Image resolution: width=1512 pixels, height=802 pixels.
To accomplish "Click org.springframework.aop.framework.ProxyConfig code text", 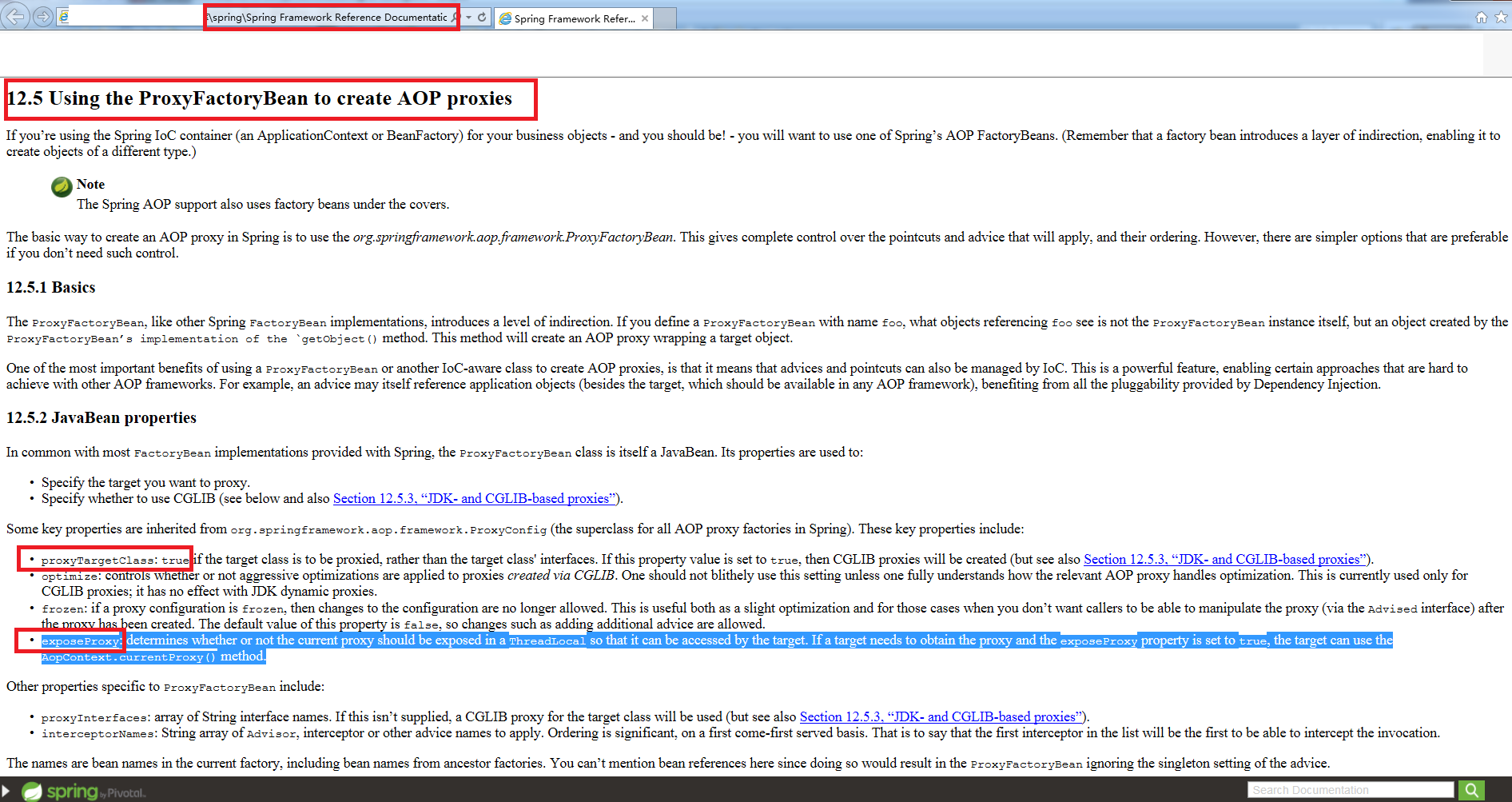I will click(x=388, y=529).
